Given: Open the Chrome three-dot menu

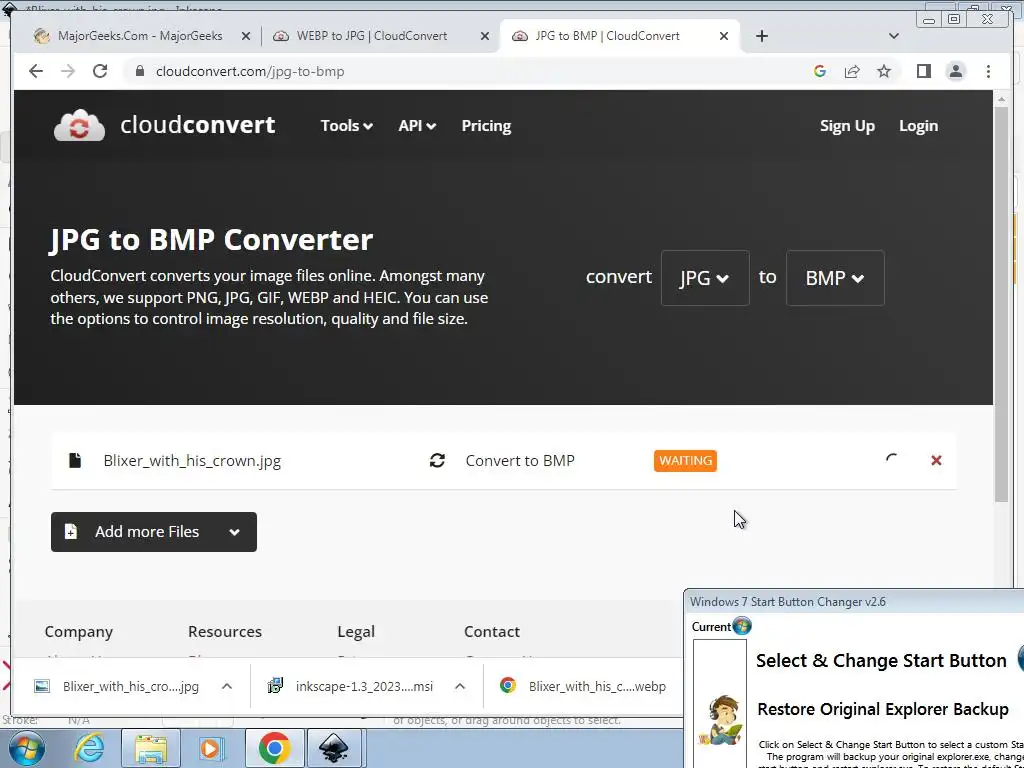Looking at the screenshot, I should (988, 71).
